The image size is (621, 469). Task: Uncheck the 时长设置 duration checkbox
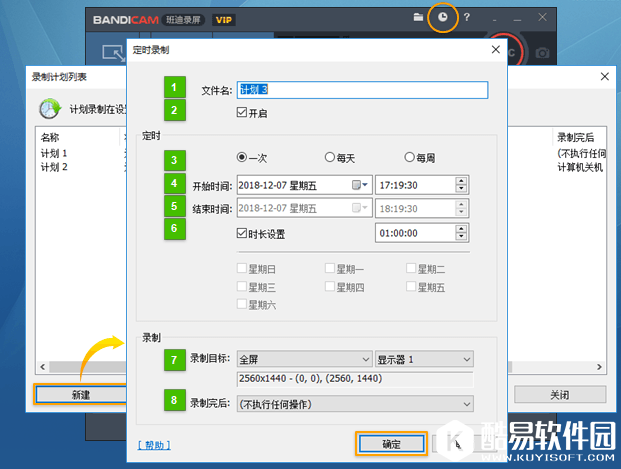click(241, 233)
